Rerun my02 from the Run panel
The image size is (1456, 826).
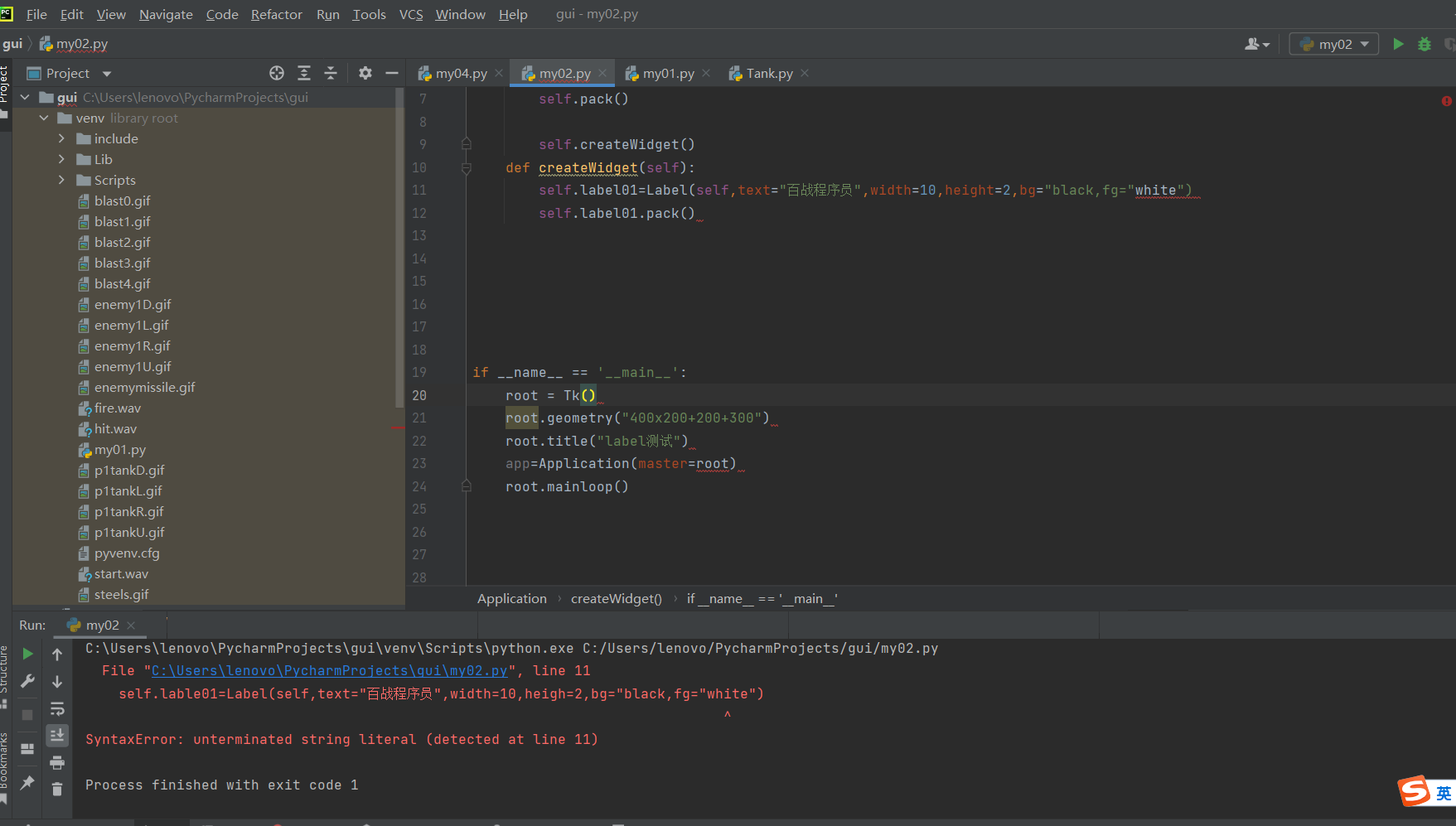(27, 654)
